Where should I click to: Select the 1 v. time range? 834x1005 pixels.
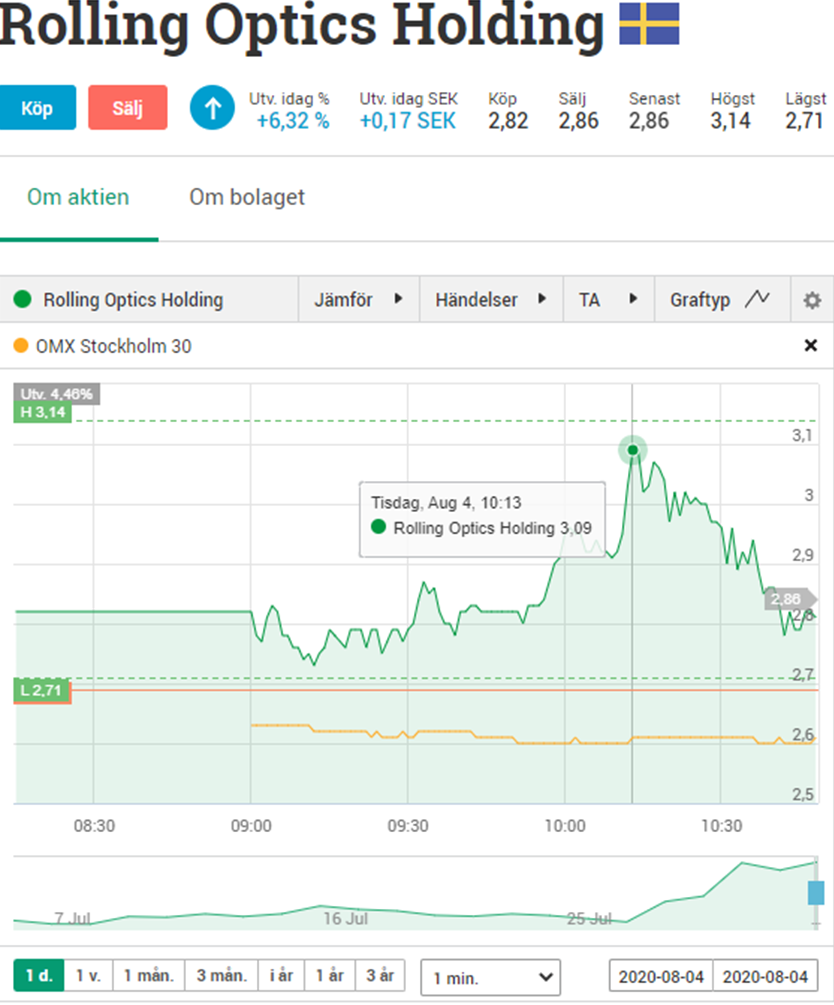pos(88,976)
